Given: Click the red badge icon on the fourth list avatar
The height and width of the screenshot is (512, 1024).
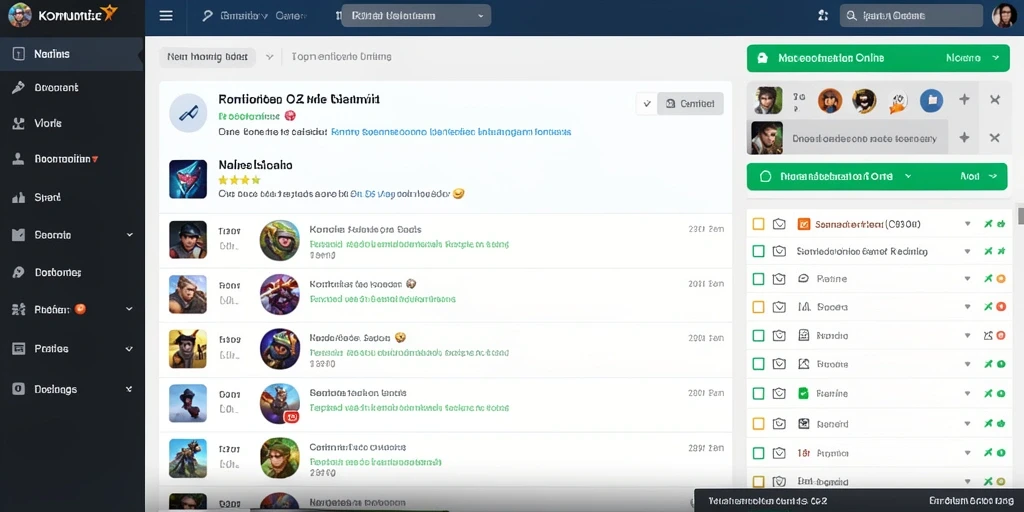Looking at the screenshot, I should 293,416.
